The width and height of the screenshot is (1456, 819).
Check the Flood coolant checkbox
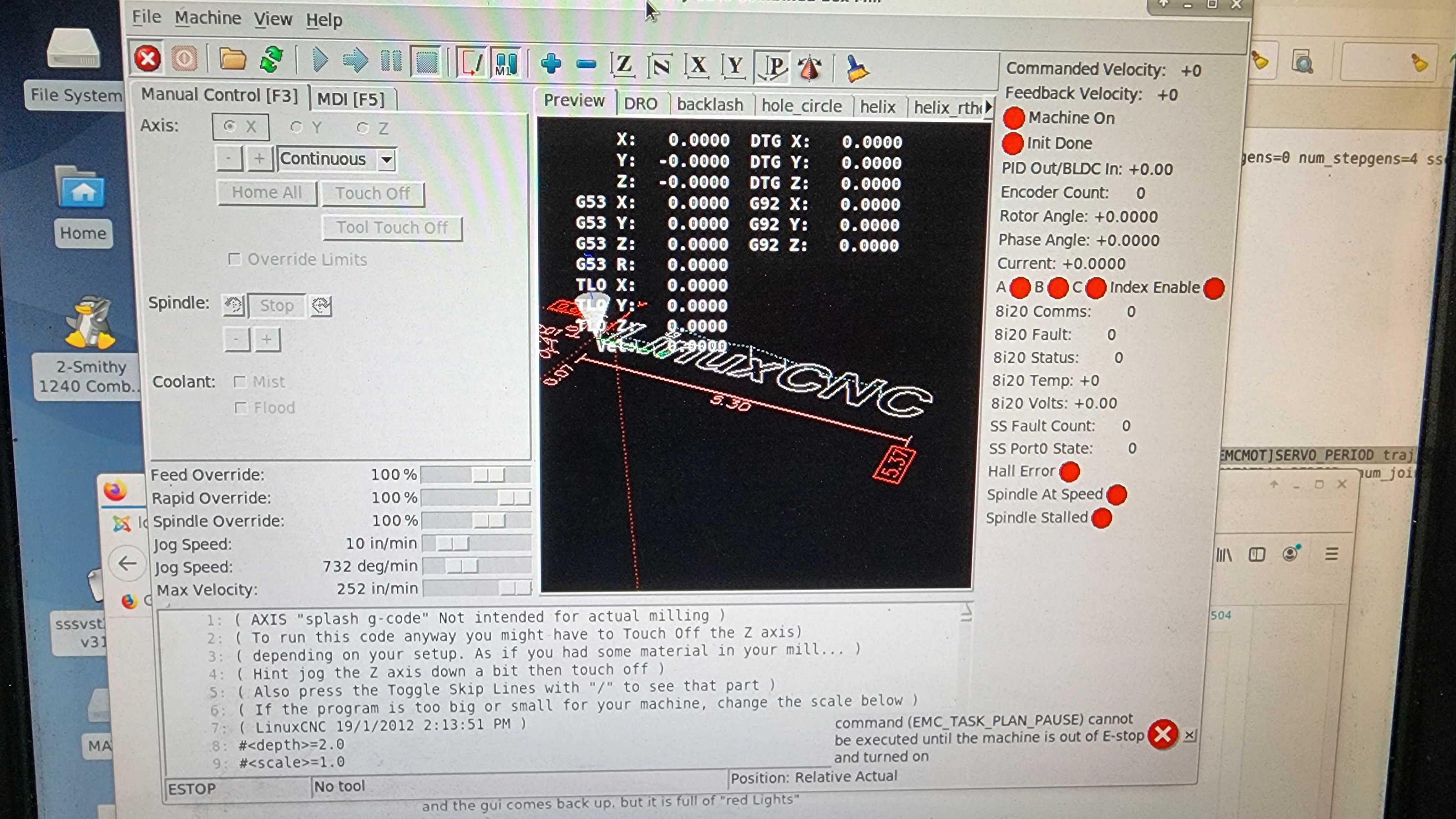(241, 408)
